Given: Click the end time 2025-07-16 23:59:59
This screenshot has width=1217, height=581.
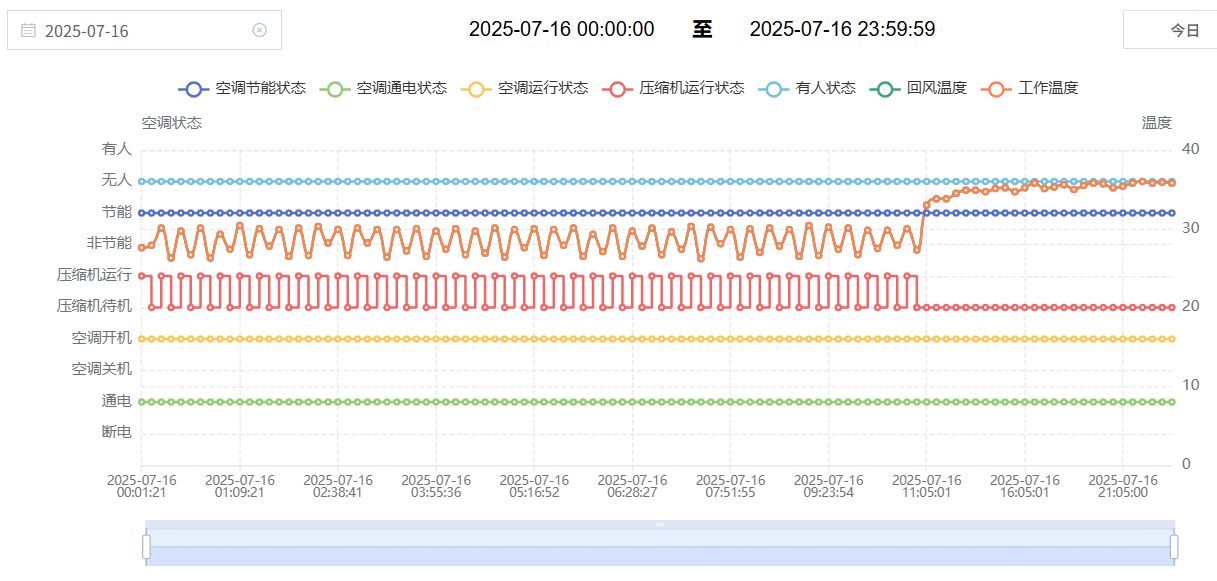Looking at the screenshot, I should tap(843, 30).
